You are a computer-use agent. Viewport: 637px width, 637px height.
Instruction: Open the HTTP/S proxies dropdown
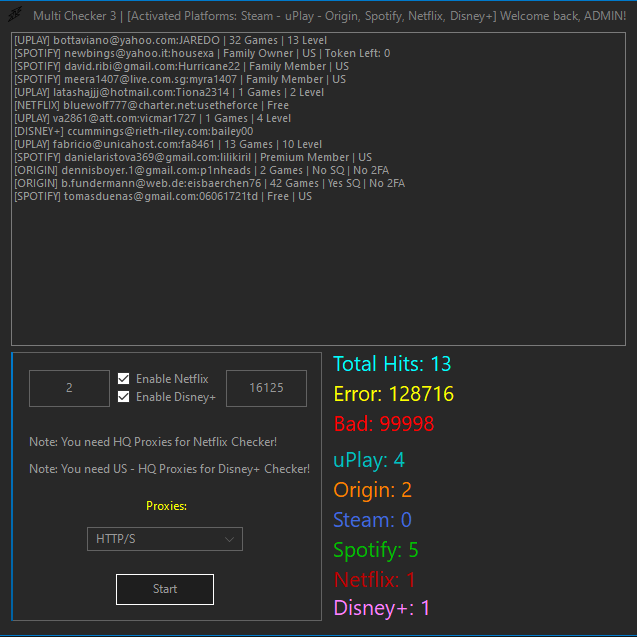pos(165,539)
